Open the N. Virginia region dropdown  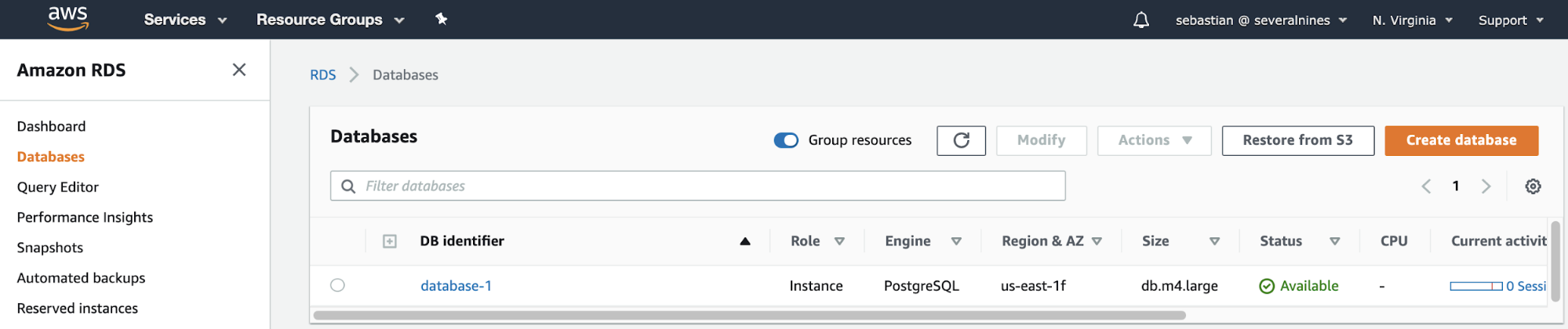tap(1412, 20)
